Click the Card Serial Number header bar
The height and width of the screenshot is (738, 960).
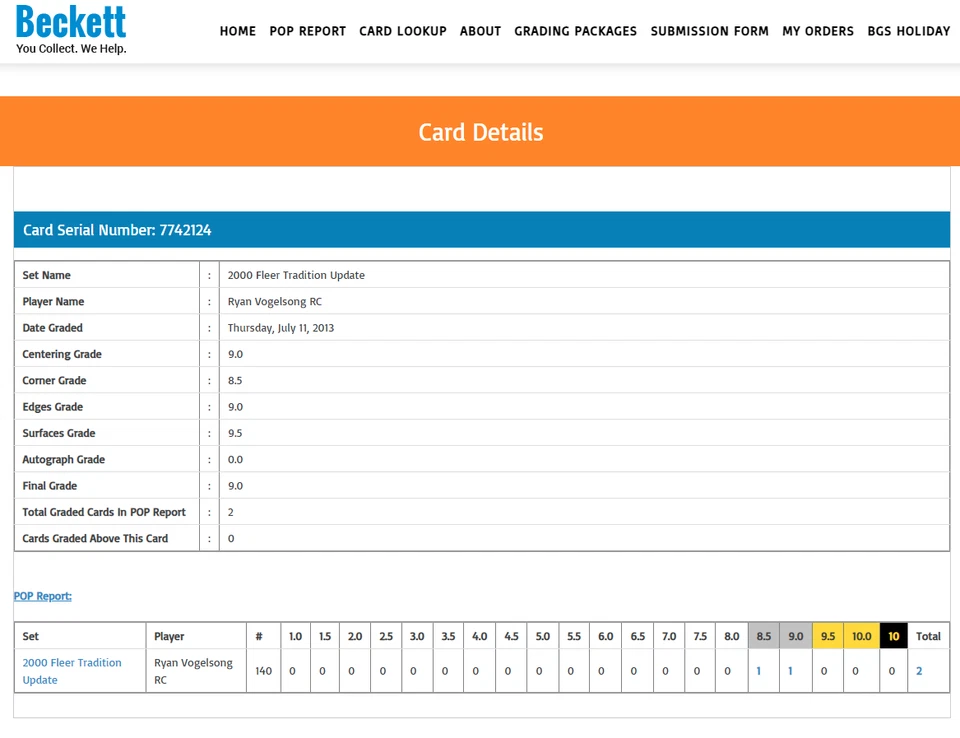click(x=482, y=230)
